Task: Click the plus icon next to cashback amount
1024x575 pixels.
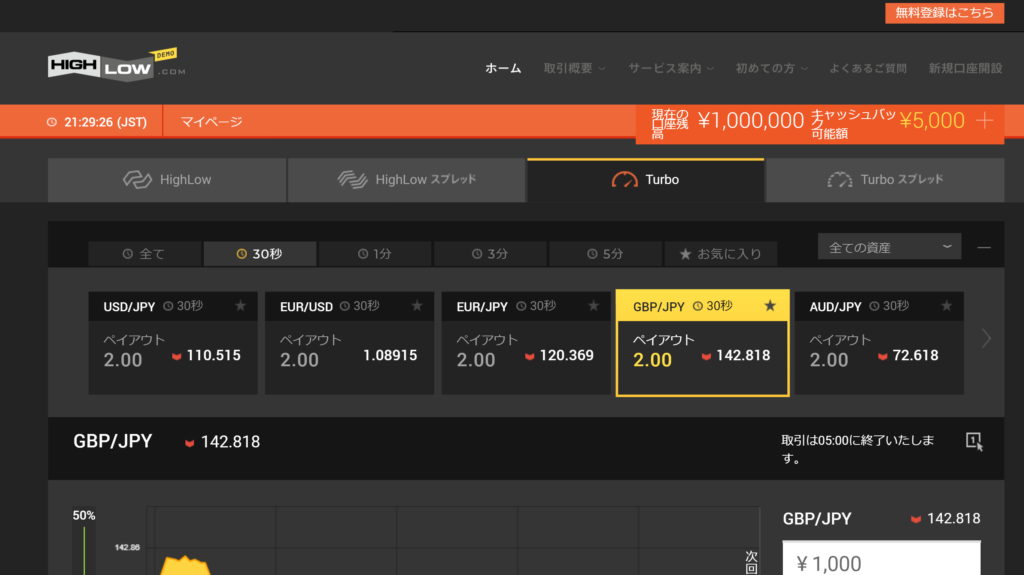Action: point(985,120)
